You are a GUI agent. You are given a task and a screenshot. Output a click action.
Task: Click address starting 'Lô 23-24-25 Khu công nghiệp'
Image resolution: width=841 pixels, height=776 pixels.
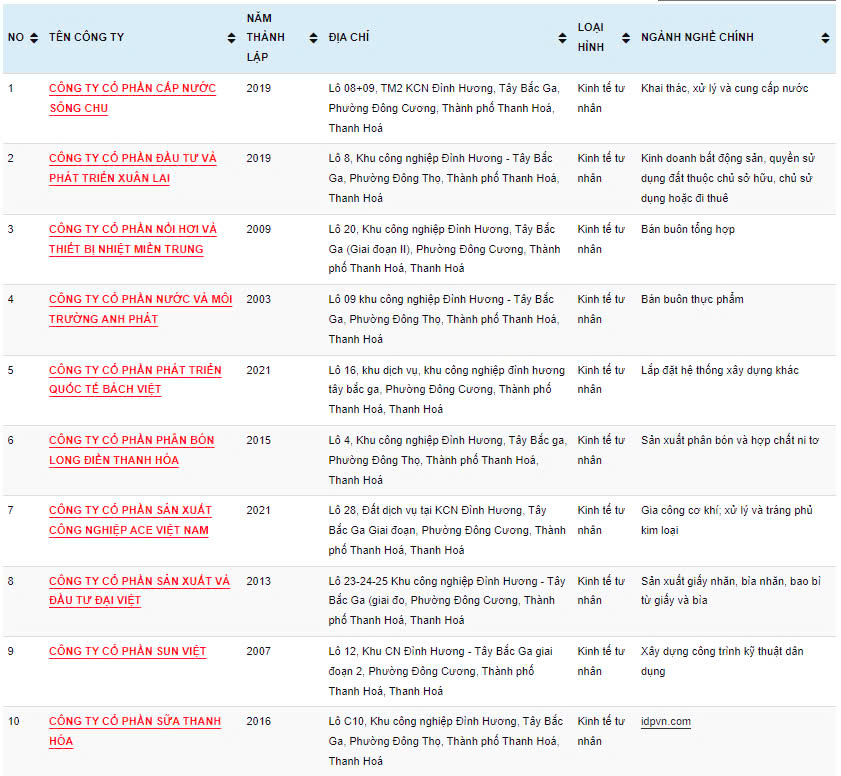coord(447,600)
